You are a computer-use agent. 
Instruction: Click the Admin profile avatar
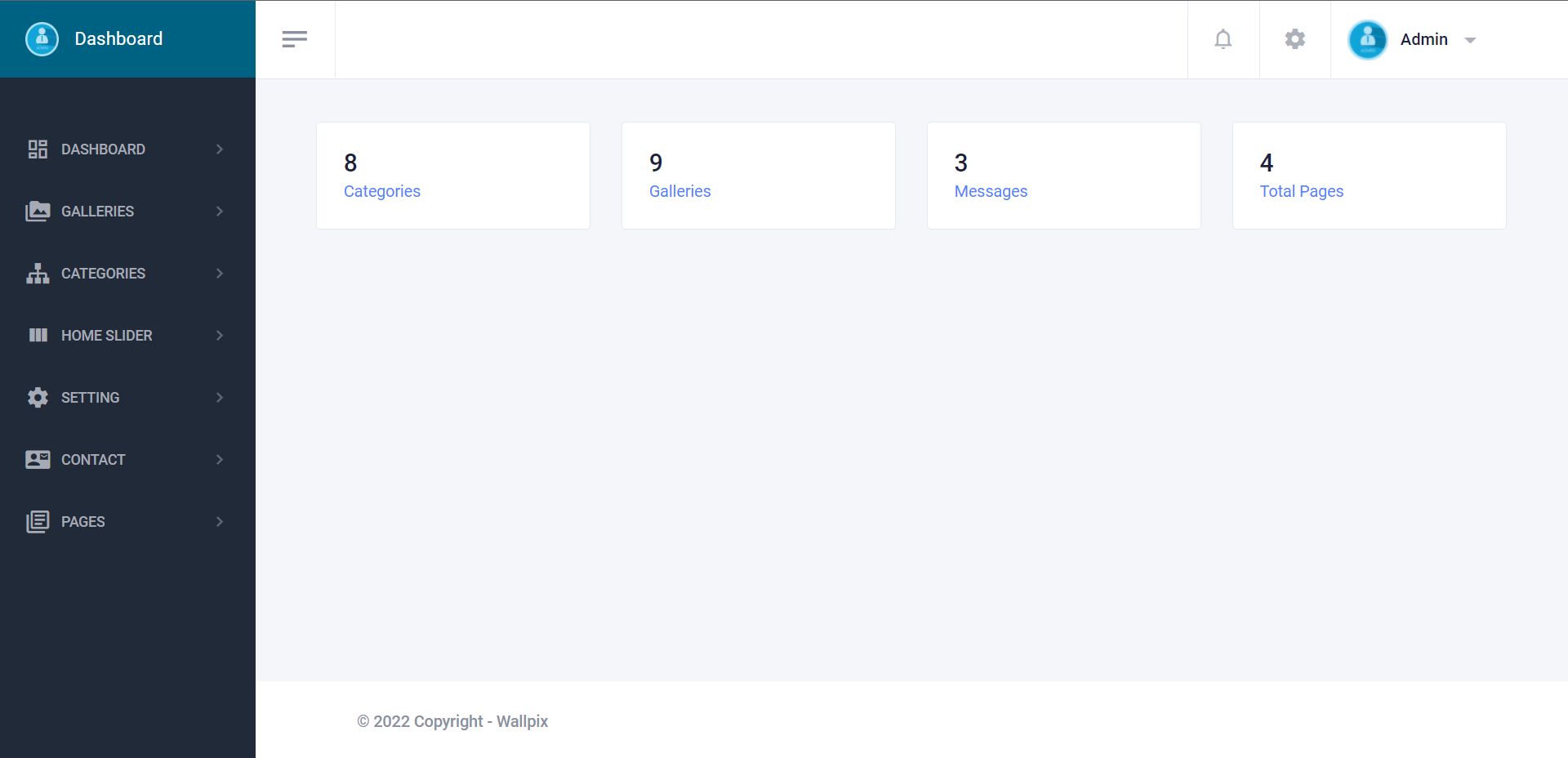[1367, 39]
